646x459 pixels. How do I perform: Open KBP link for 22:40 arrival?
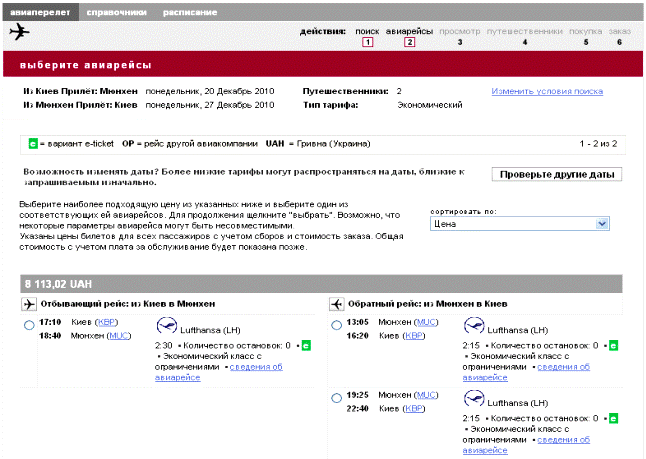coord(414,409)
